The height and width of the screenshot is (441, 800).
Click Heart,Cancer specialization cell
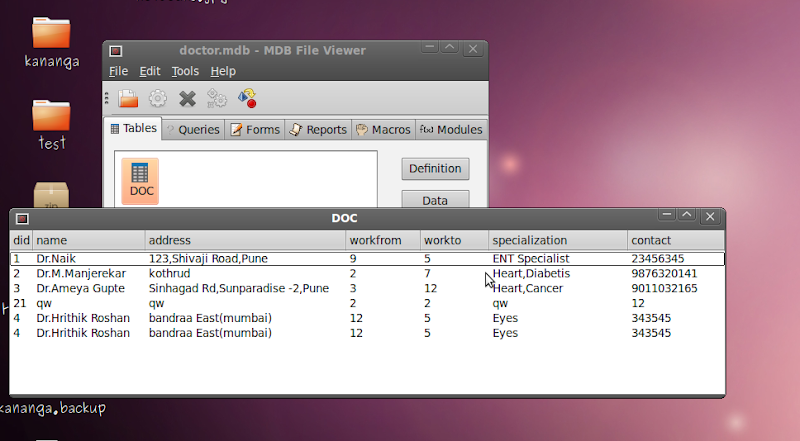click(528, 288)
